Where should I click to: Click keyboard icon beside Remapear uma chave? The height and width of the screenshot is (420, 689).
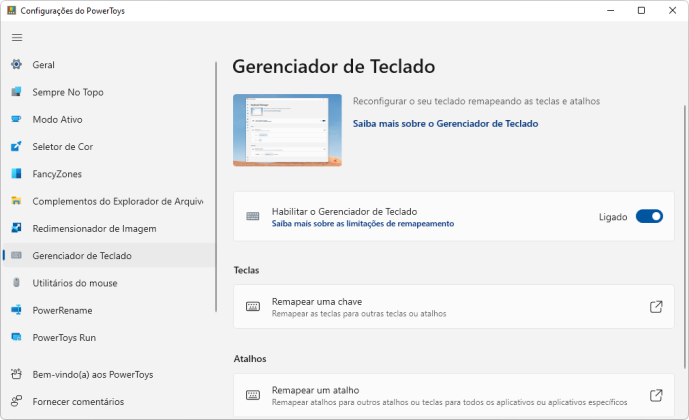click(253, 307)
